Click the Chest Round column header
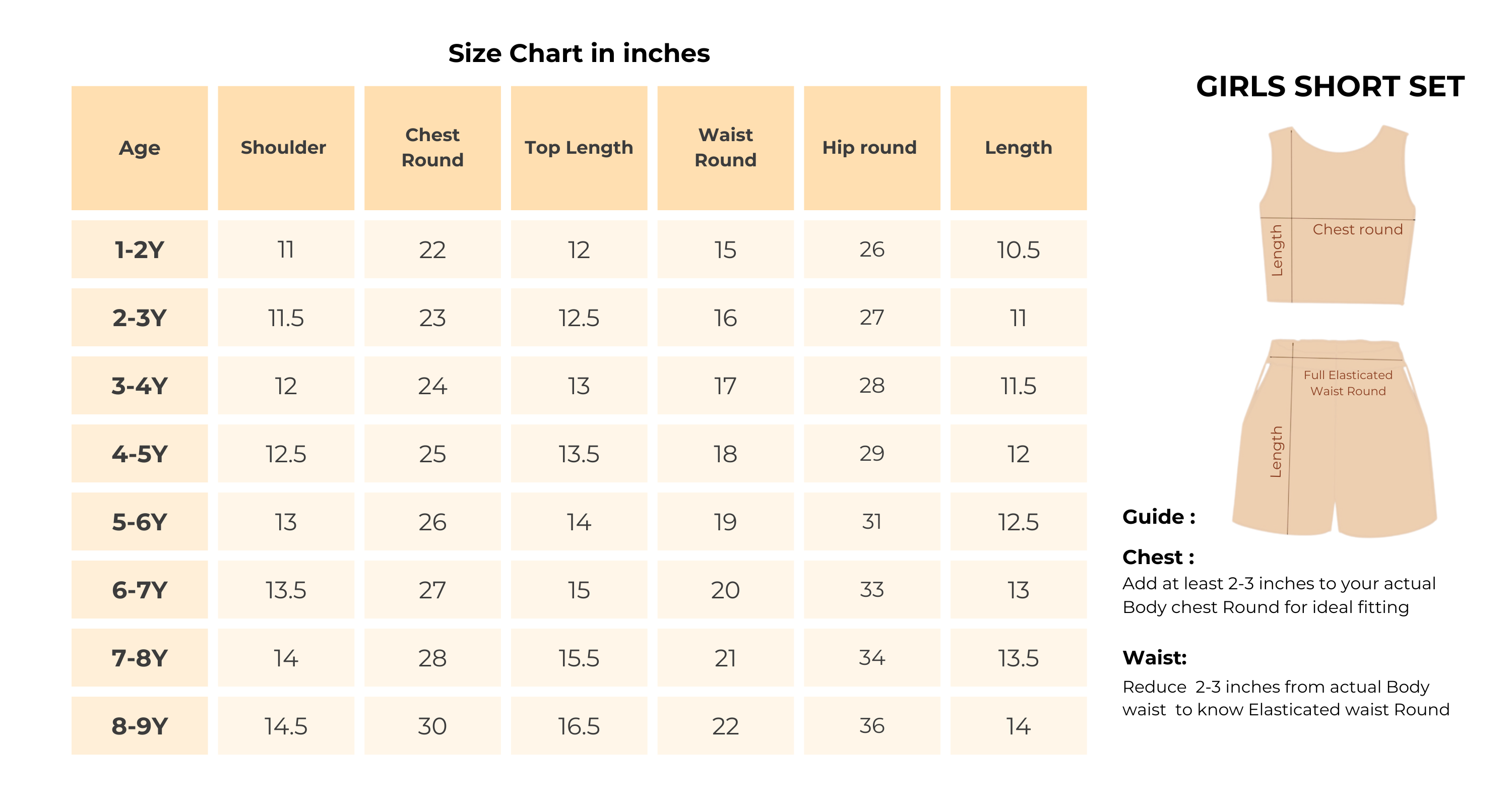 point(432,148)
